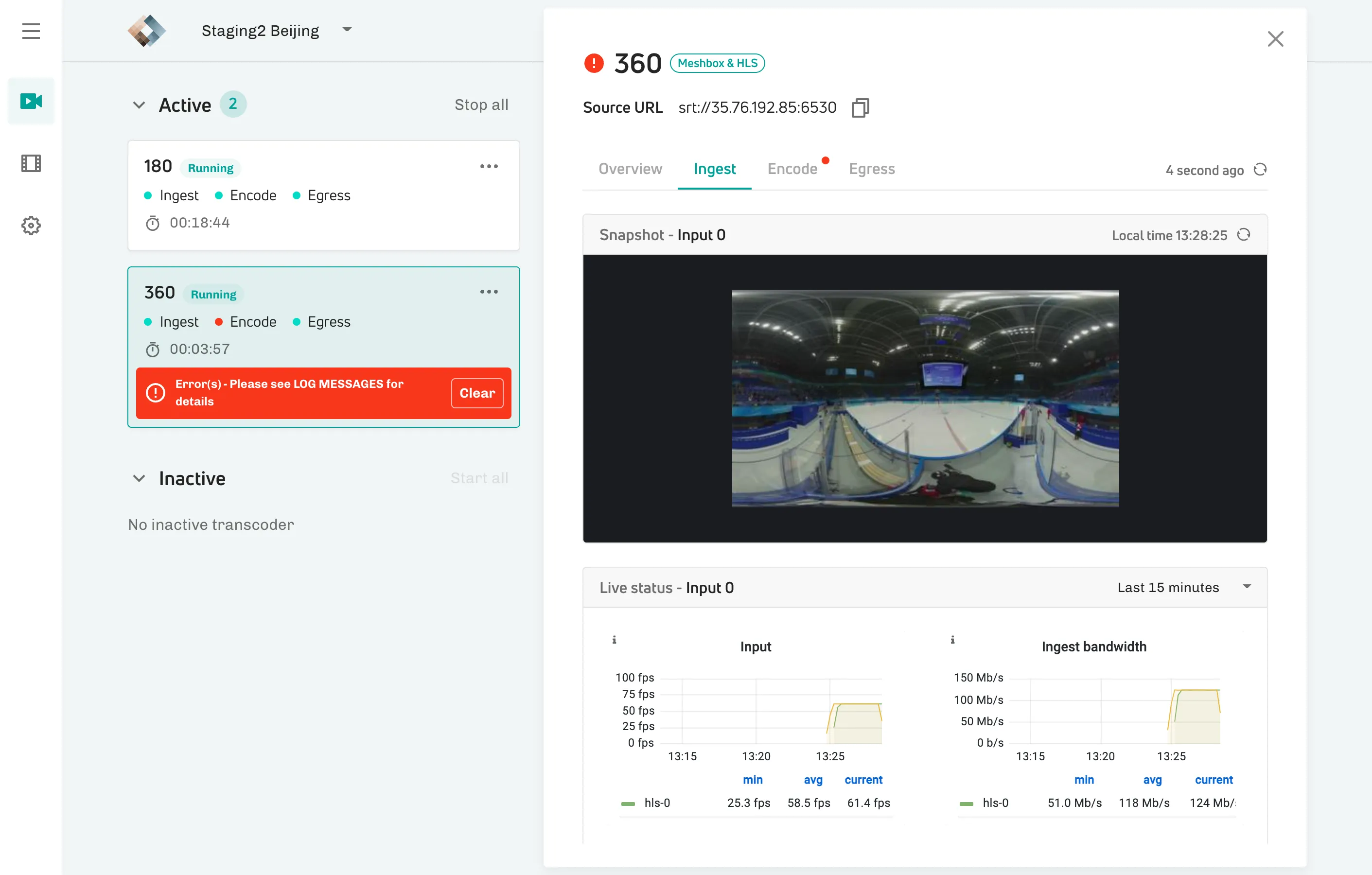The height and width of the screenshot is (875, 1372).
Task: Close the 360 detail panel
Action: pyautogui.click(x=1275, y=39)
